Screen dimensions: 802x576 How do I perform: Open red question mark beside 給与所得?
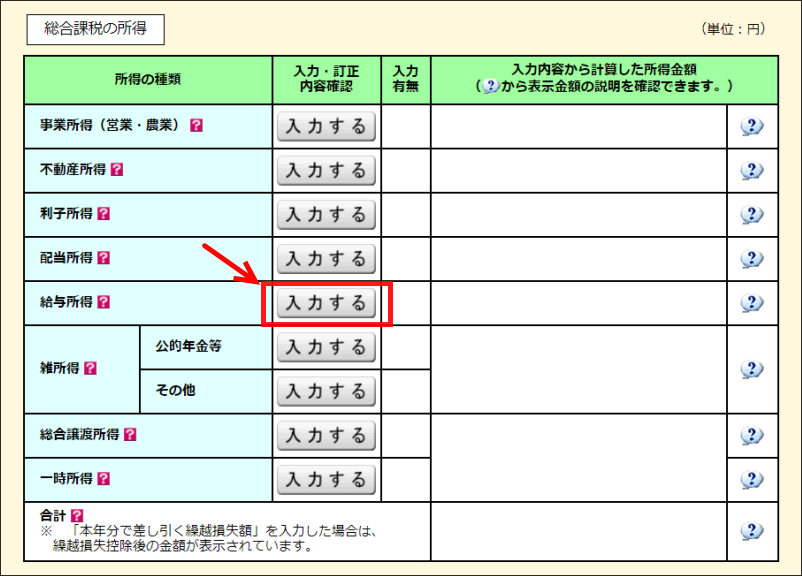tap(104, 302)
